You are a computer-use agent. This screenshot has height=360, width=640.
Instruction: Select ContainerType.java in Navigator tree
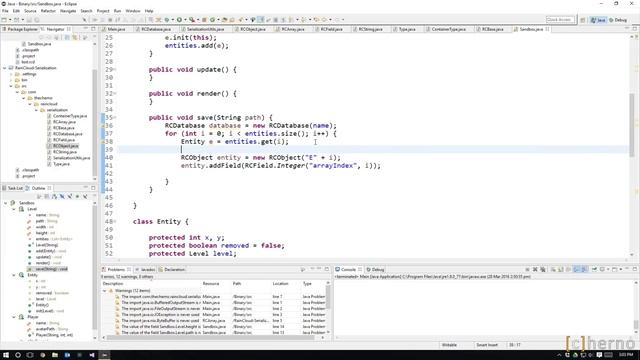point(69,116)
